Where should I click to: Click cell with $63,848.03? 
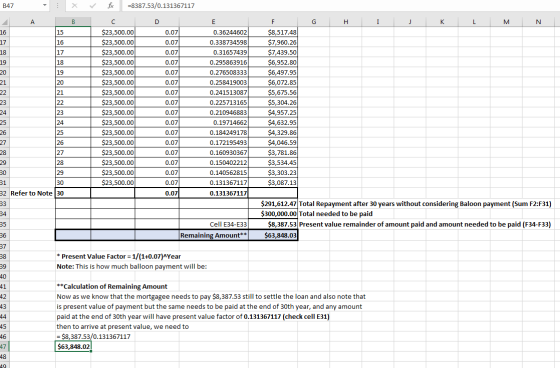pos(273,235)
